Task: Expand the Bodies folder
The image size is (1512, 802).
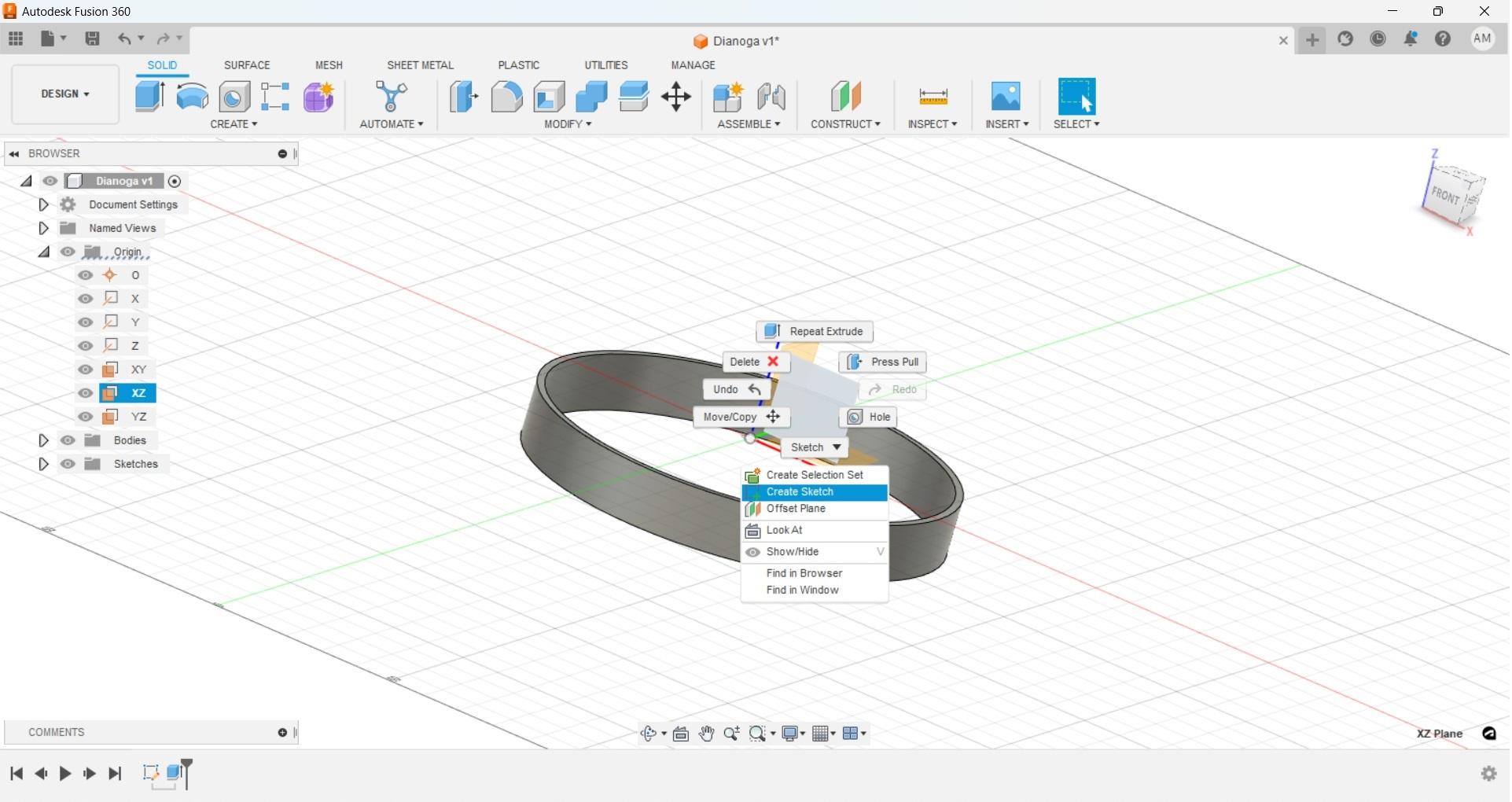Action: pos(44,440)
